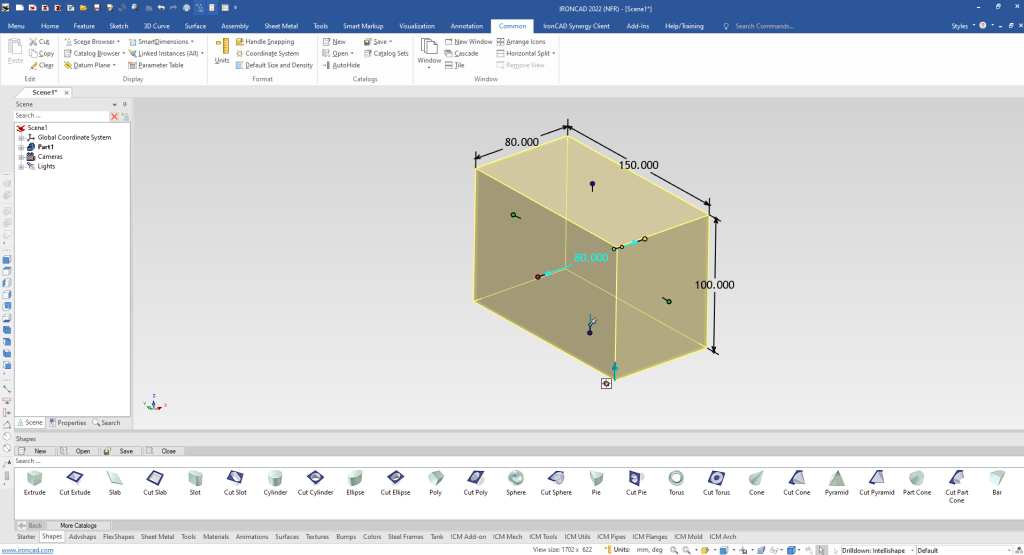Choose the Torus shape icon
This screenshot has width=1024, height=555.
pyautogui.click(x=676, y=478)
